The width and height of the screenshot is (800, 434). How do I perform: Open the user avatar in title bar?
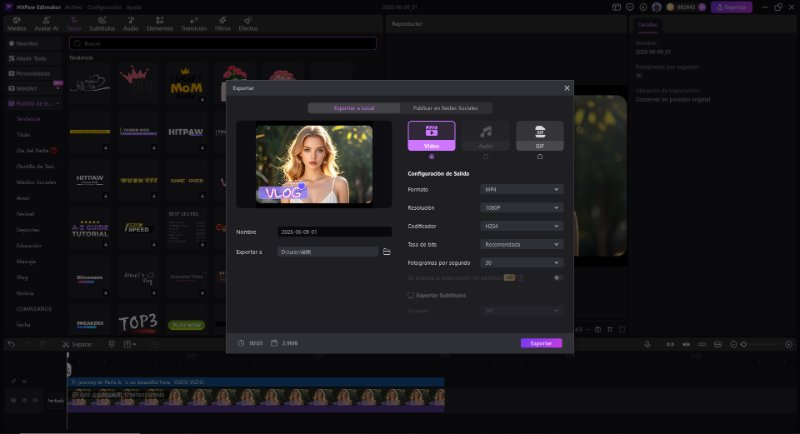click(657, 7)
